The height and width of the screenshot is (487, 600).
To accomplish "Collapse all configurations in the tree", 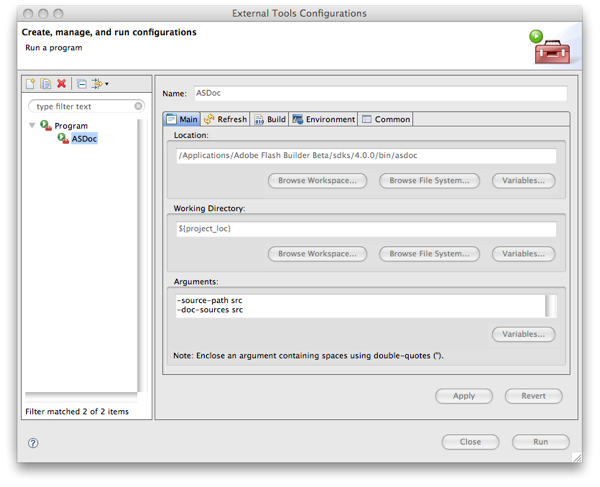I will (x=82, y=84).
